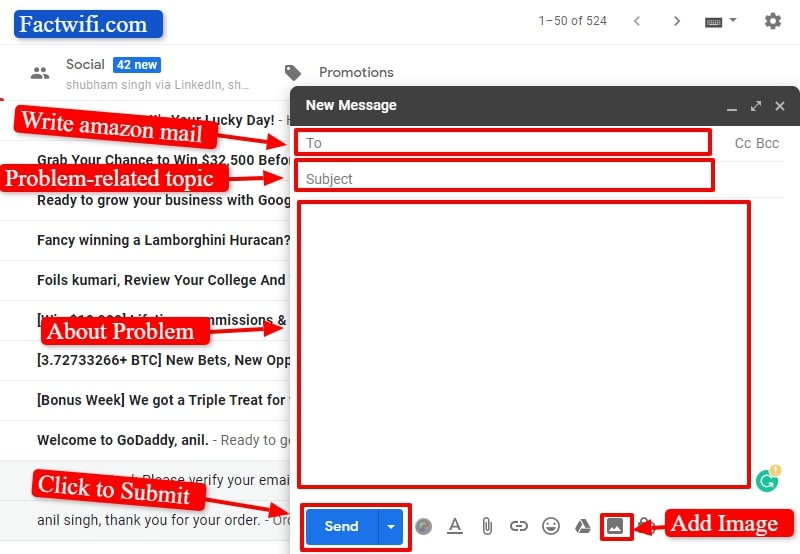800x554 pixels.
Task: Go to the next page of emails
Action: point(677,21)
